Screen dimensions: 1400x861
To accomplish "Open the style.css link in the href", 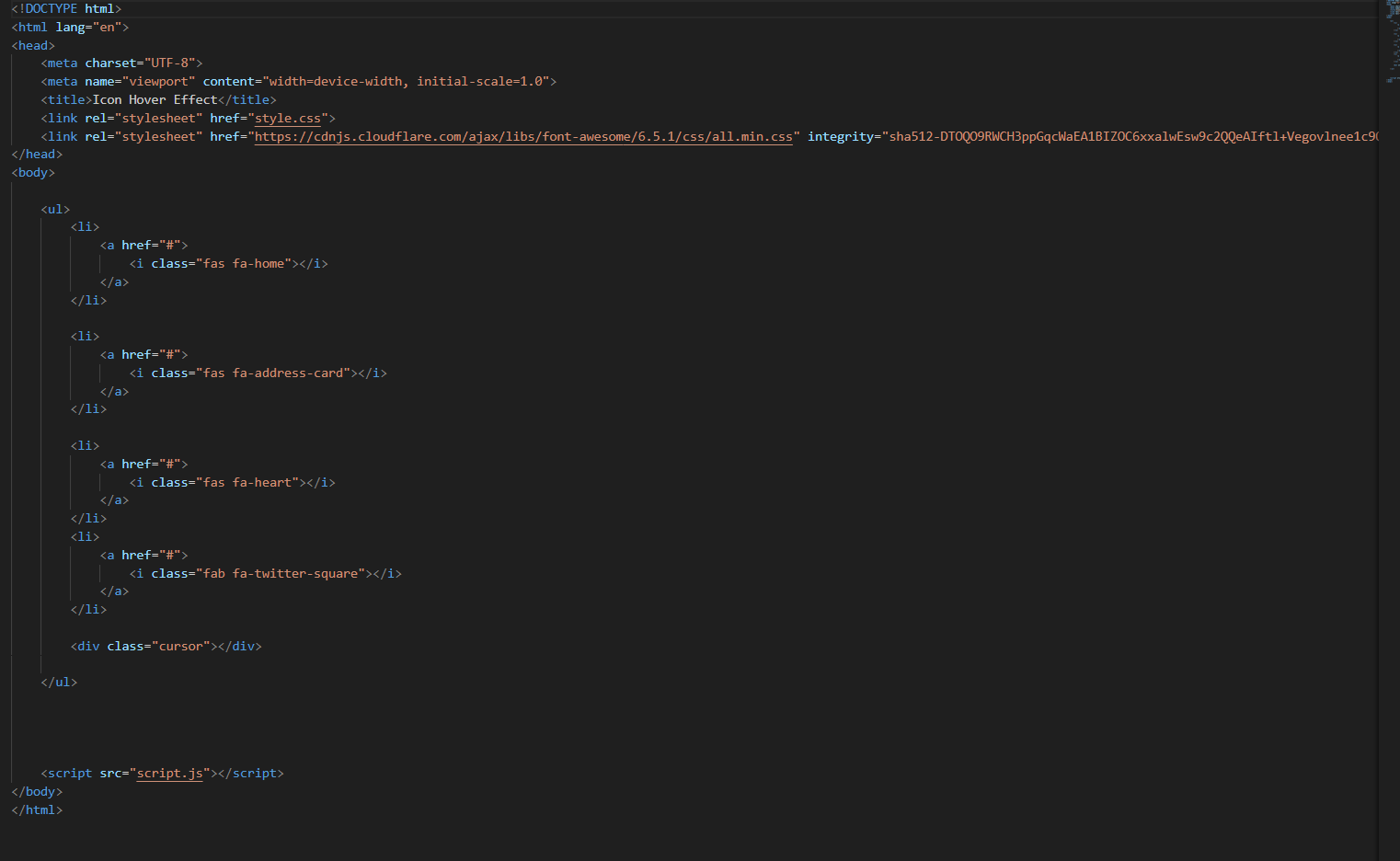I will point(287,119).
